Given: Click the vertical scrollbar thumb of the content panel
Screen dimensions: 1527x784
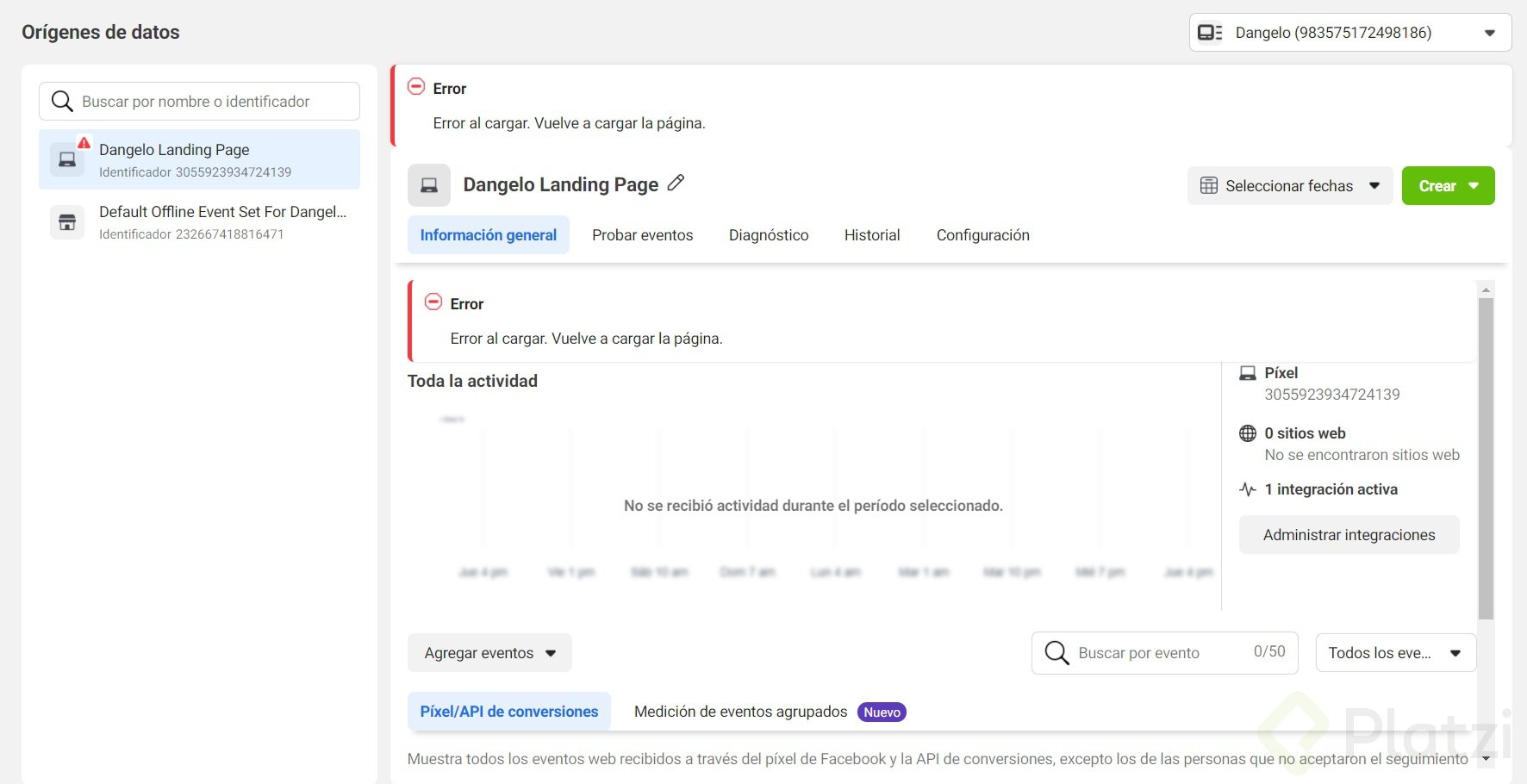Looking at the screenshot, I should point(1486,459).
